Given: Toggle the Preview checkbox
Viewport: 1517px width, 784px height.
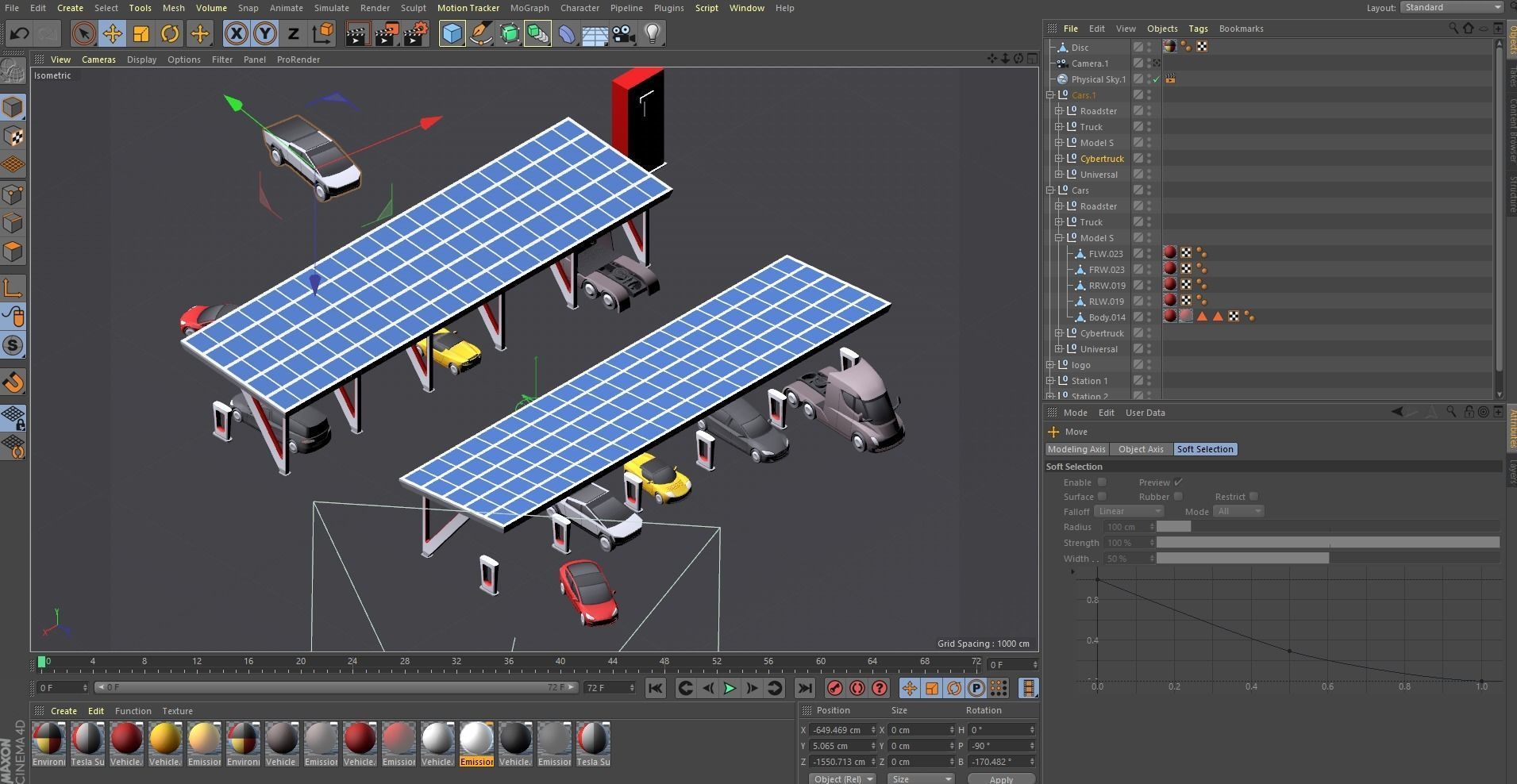Looking at the screenshot, I should 1178,482.
